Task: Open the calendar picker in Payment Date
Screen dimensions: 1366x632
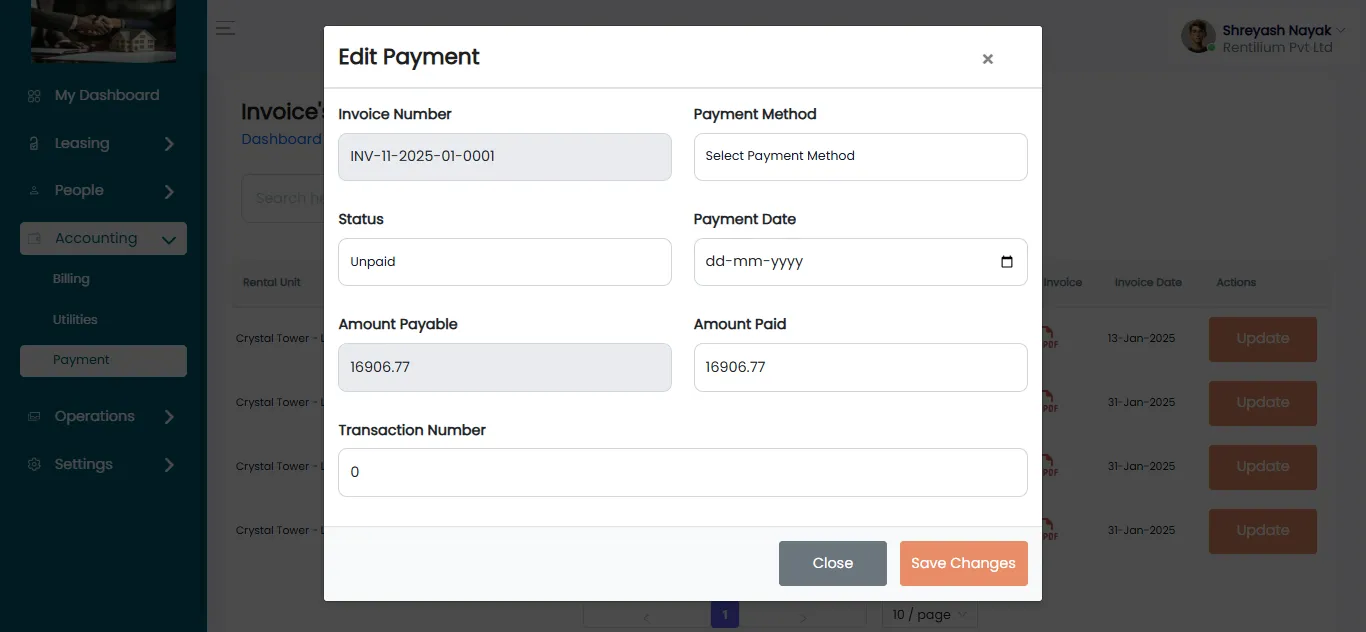Action: [x=1006, y=262]
